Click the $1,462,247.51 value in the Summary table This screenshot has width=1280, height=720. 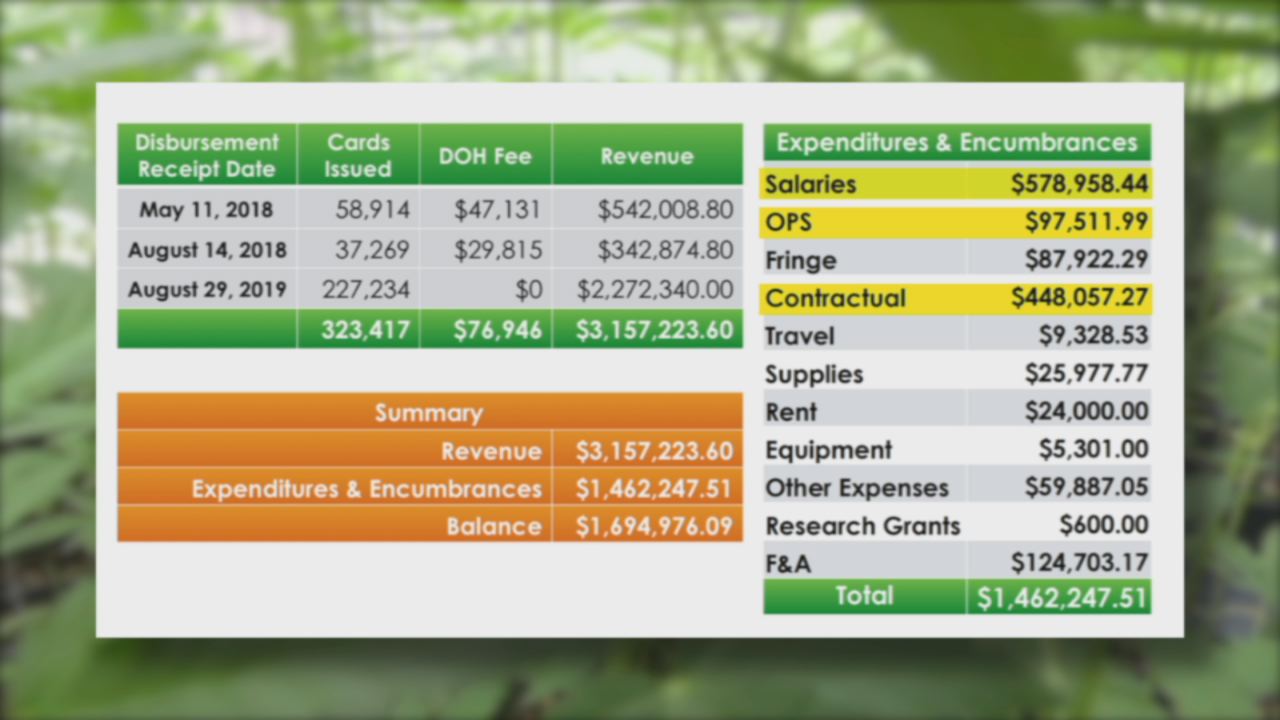click(x=654, y=489)
